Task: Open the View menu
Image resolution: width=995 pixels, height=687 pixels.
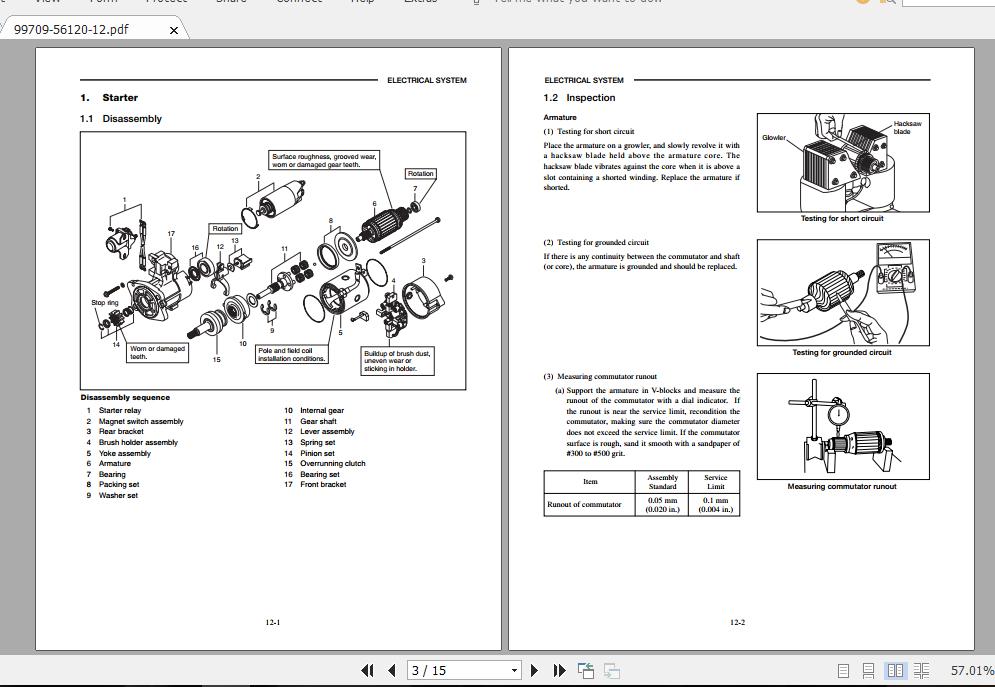Action: pos(46,2)
